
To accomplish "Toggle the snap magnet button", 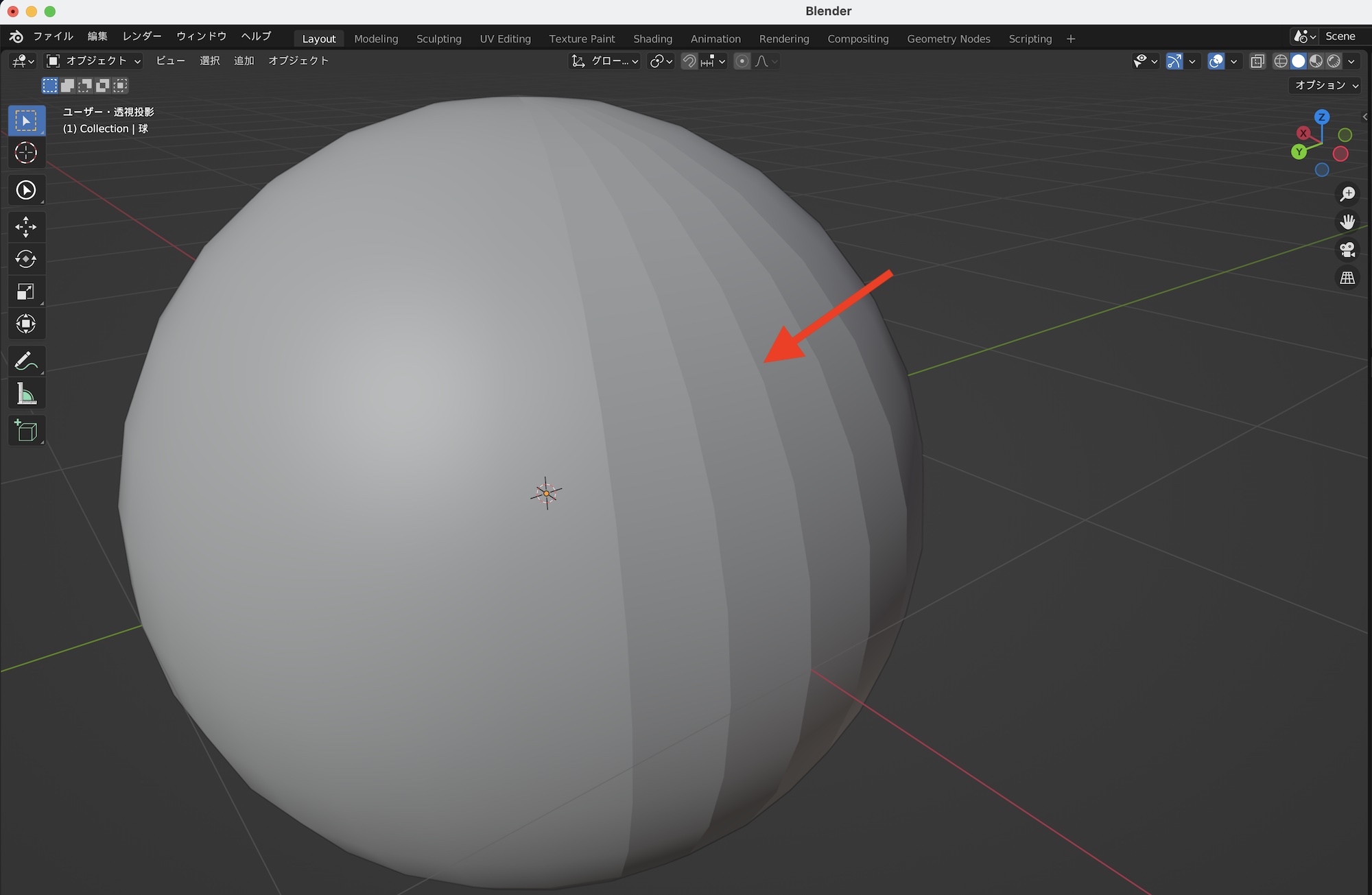I will 689,62.
